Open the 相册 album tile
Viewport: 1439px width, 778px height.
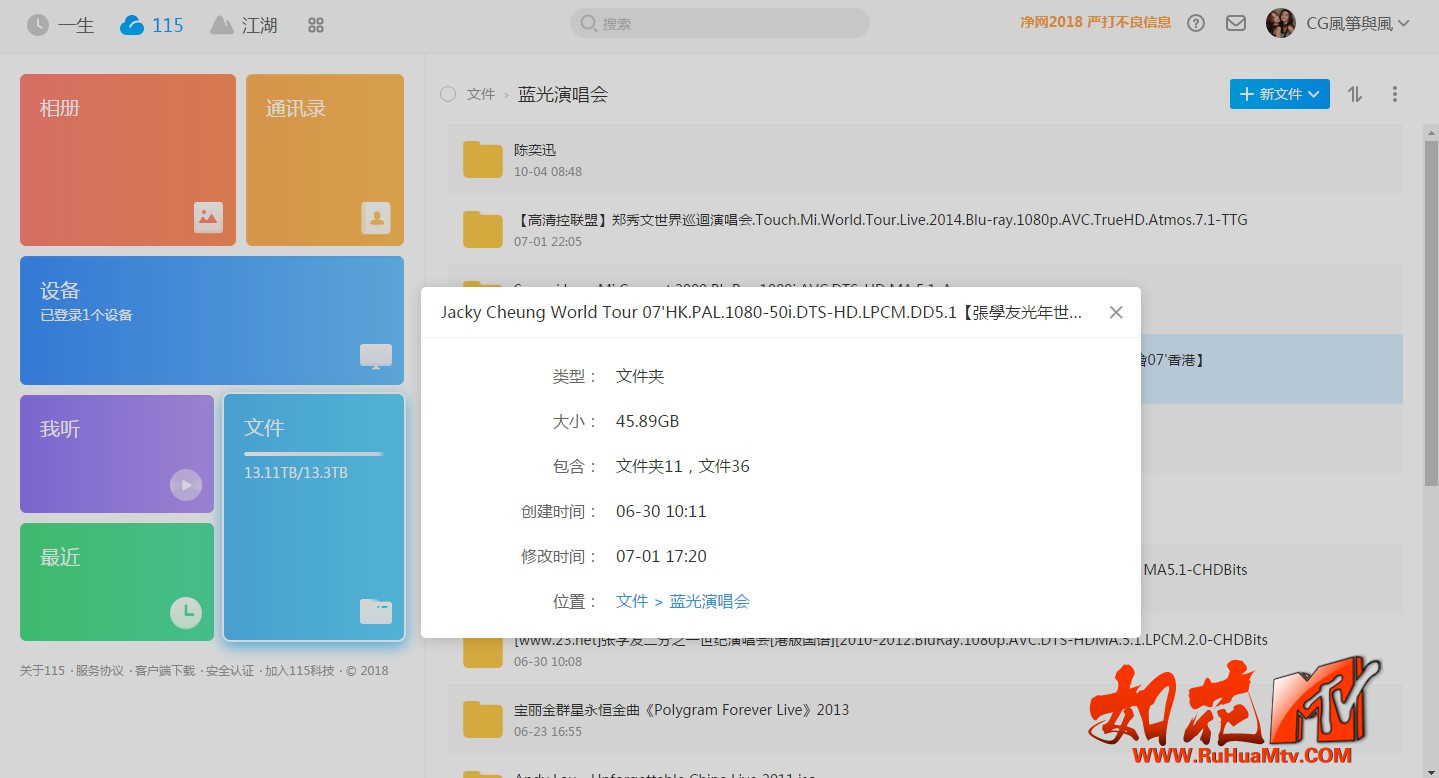pyautogui.click(x=128, y=160)
